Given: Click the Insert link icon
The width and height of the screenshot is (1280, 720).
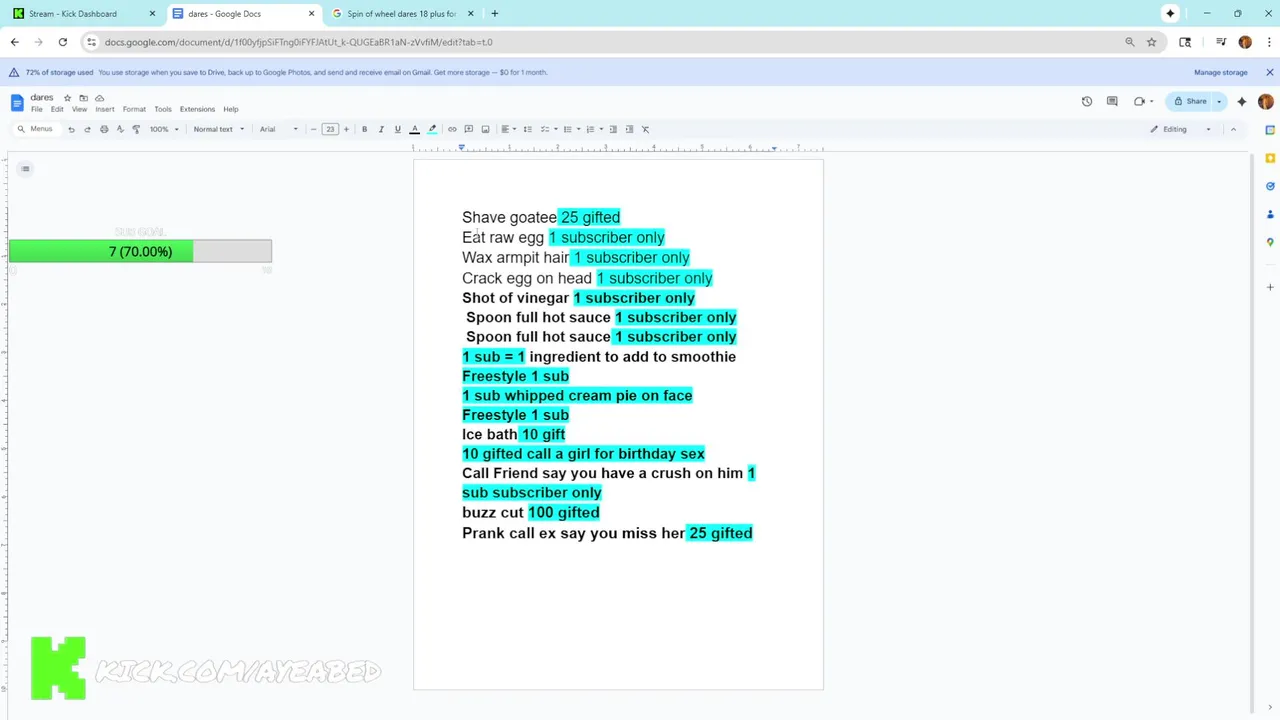Looking at the screenshot, I should pos(452,129).
